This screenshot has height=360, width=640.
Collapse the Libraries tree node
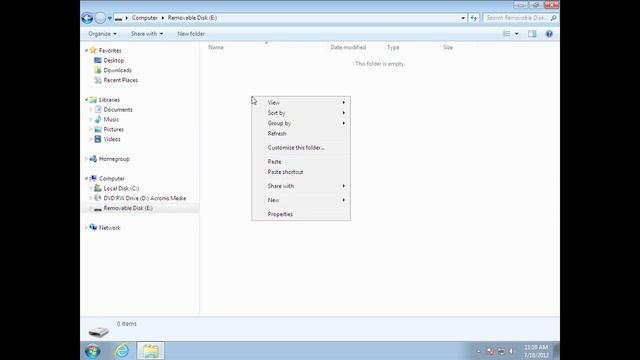pyautogui.click(x=86, y=100)
